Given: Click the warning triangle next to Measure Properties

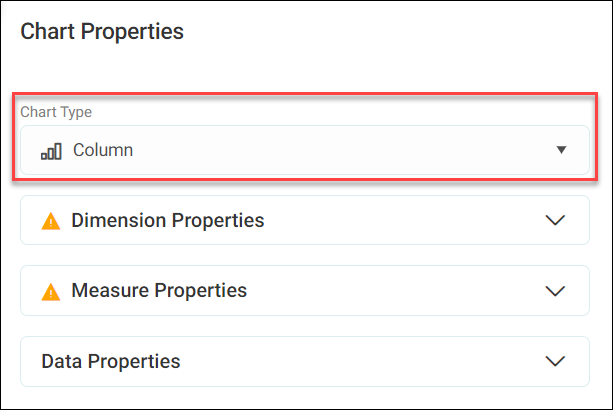Looking at the screenshot, I should 51,292.
